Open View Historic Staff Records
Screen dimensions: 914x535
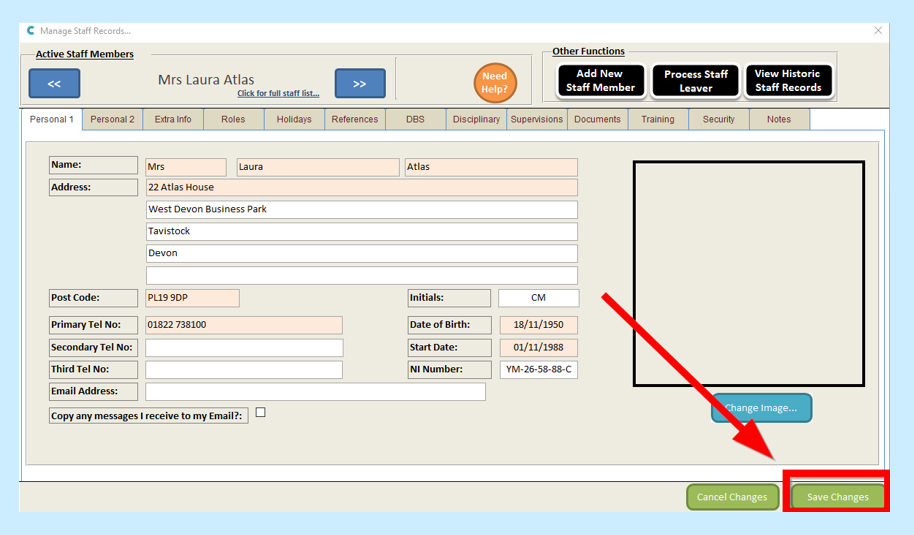pyautogui.click(x=788, y=81)
